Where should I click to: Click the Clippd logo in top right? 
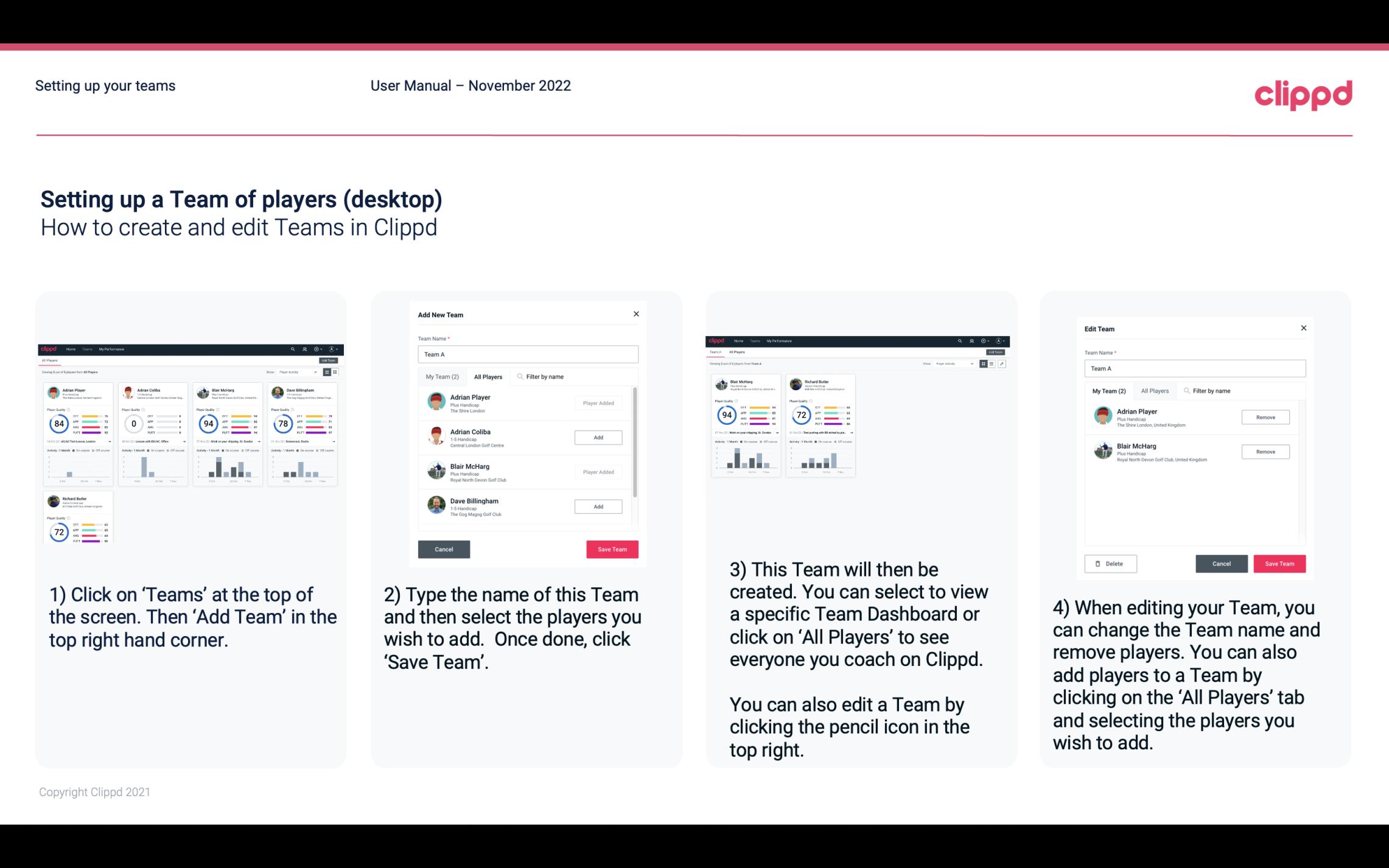click(x=1303, y=93)
